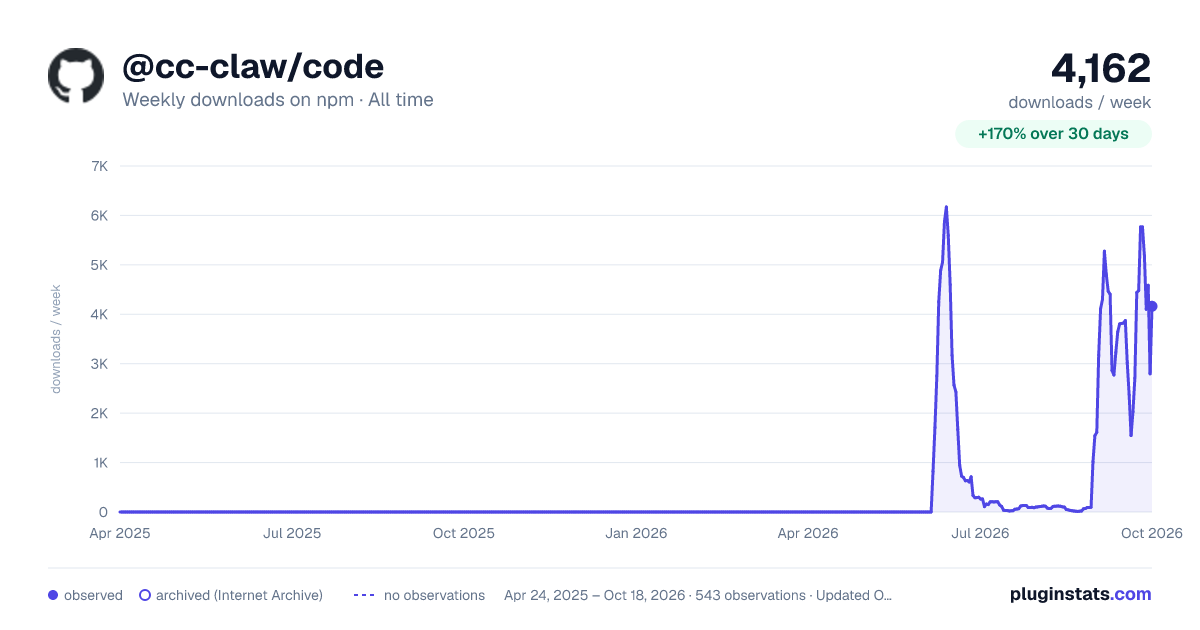Click the 'Weekly downloads on npm · All time' subtitle
Viewport: 1200px width, 630px height.
278,100
